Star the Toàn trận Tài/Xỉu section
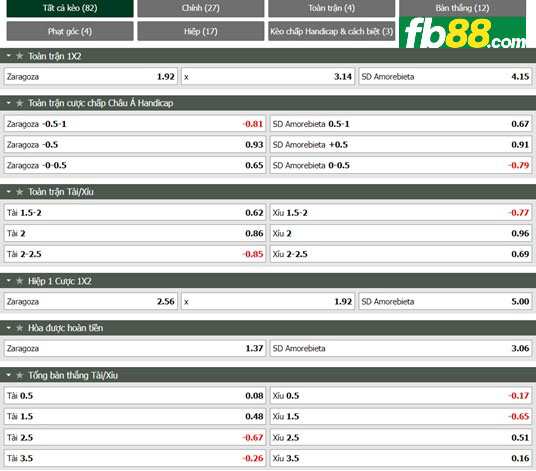 coord(20,192)
